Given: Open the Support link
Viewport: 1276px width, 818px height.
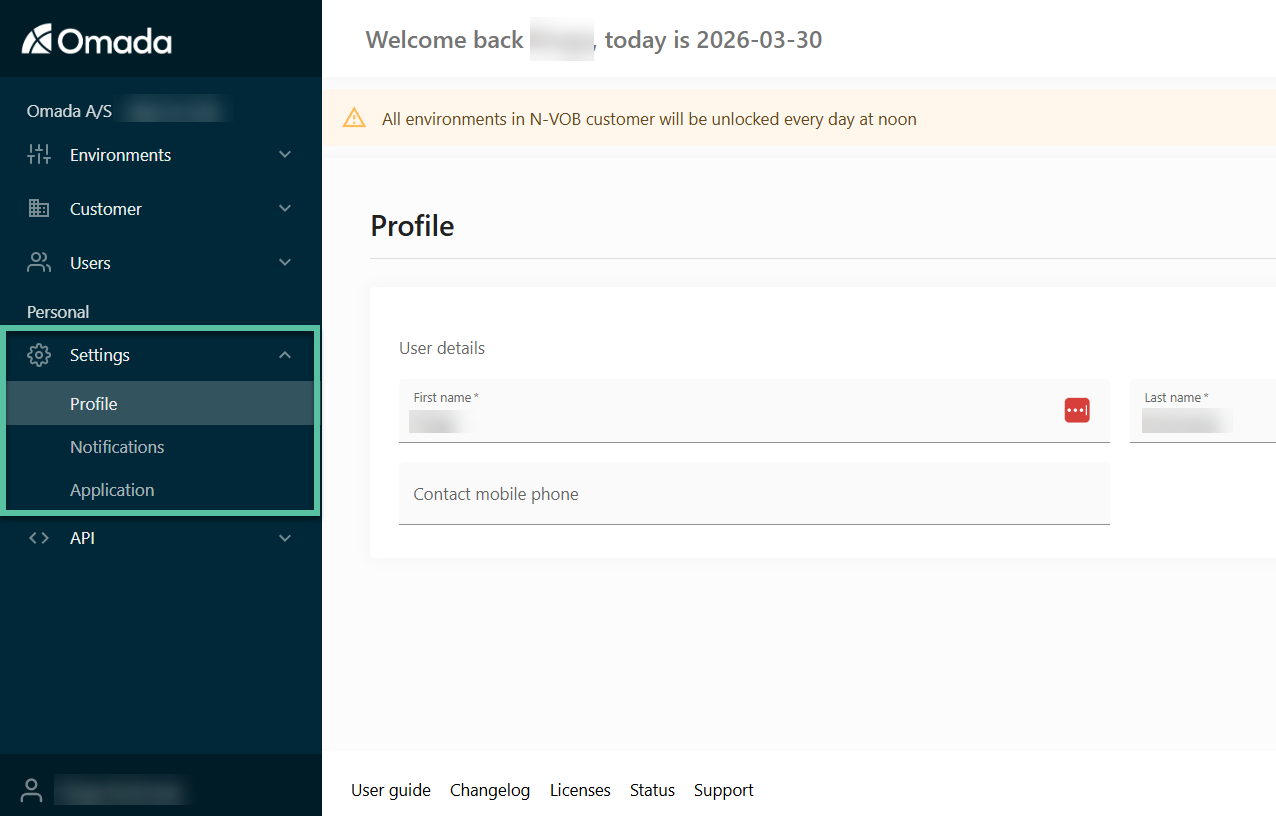Looking at the screenshot, I should (724, 790).
